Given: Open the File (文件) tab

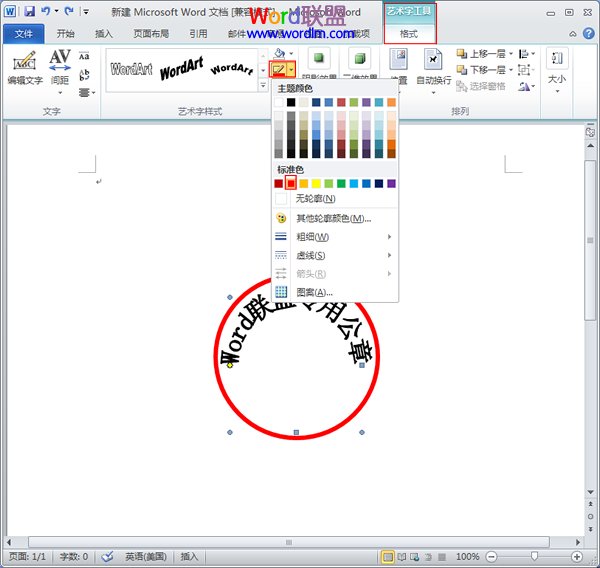Looking at the screenshot, I should 24,34.
